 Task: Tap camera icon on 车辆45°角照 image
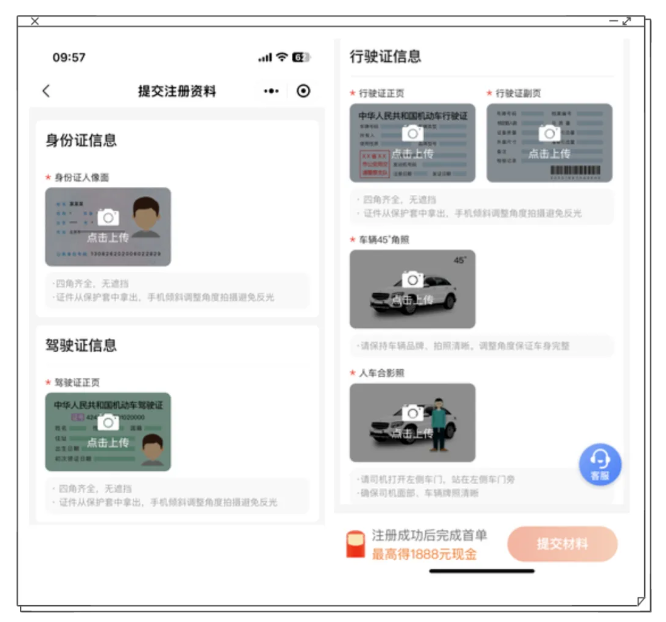click(412, 279)
